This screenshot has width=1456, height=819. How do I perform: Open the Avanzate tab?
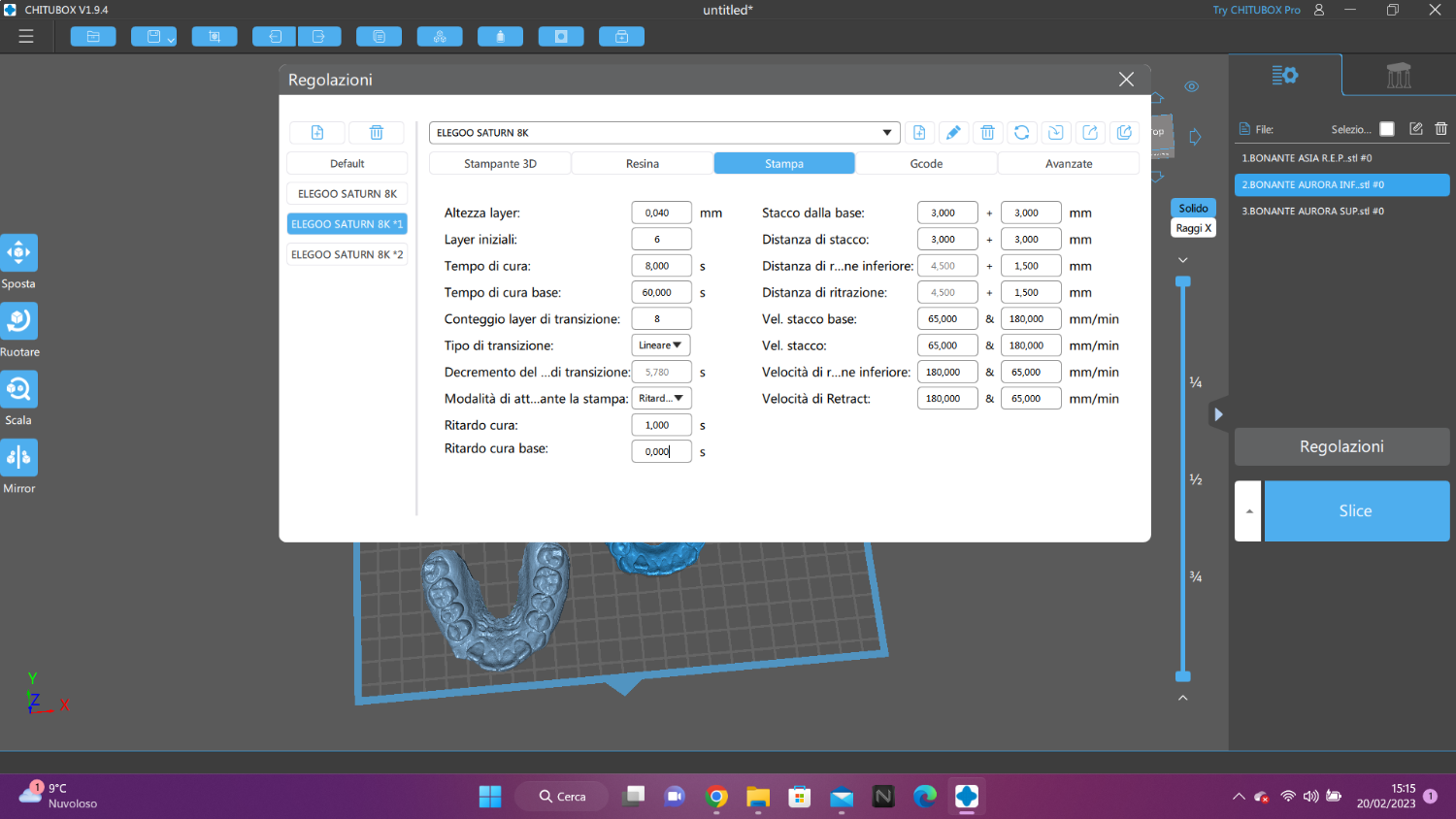tap(1068, 164)
